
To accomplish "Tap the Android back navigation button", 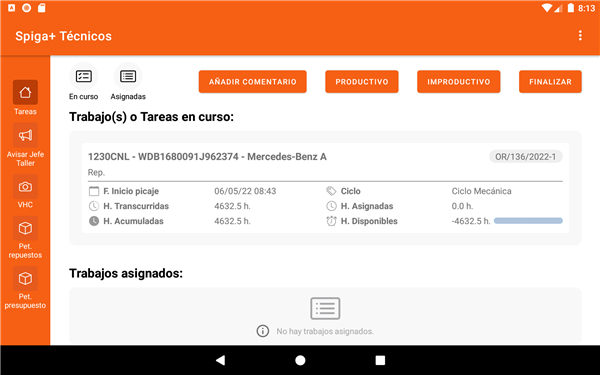I will pyautogui.click(x=220, y=360).
